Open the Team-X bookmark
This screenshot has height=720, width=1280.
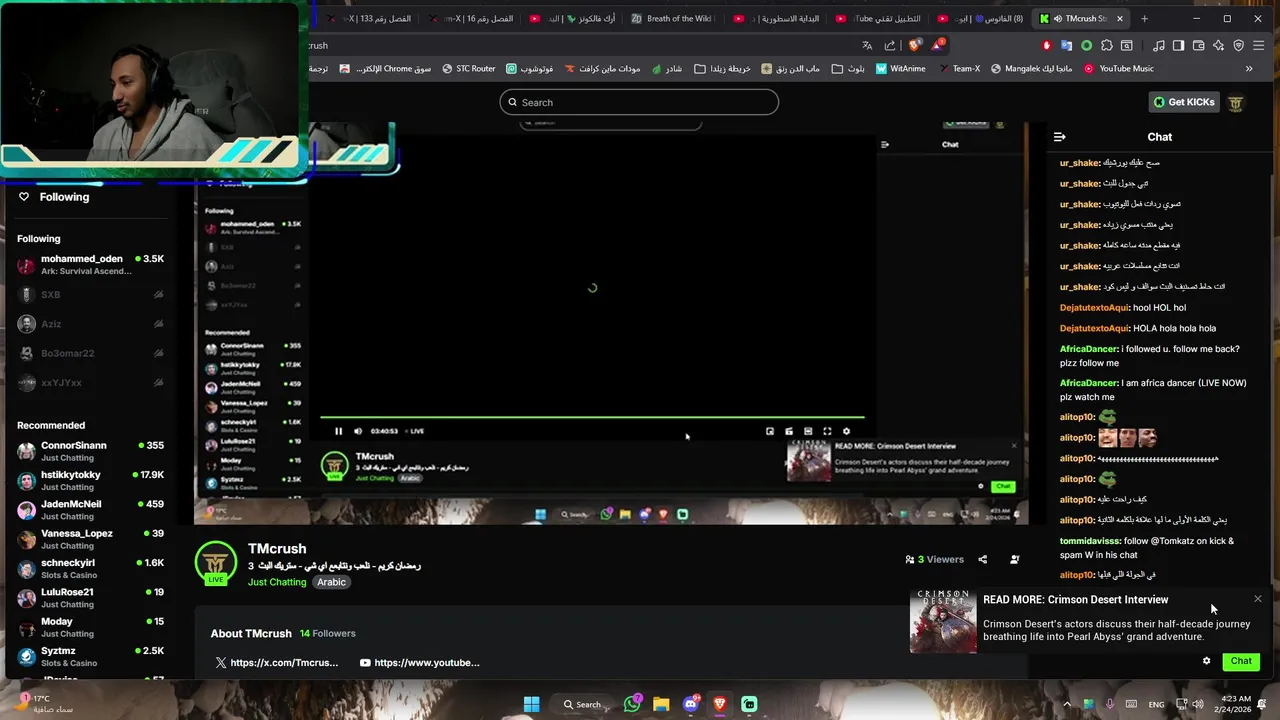(959, 69)
